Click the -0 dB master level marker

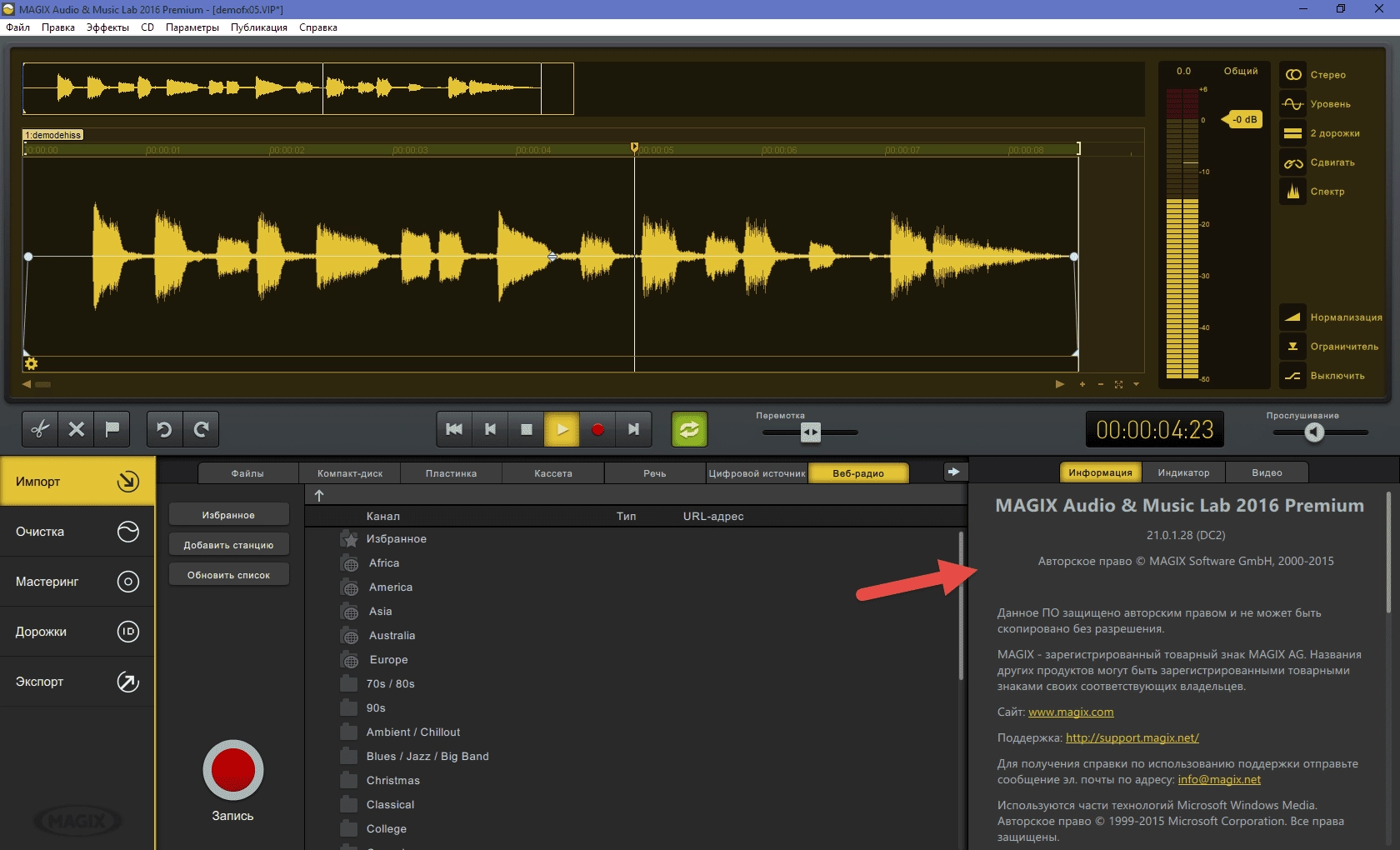click(1242, 119)
